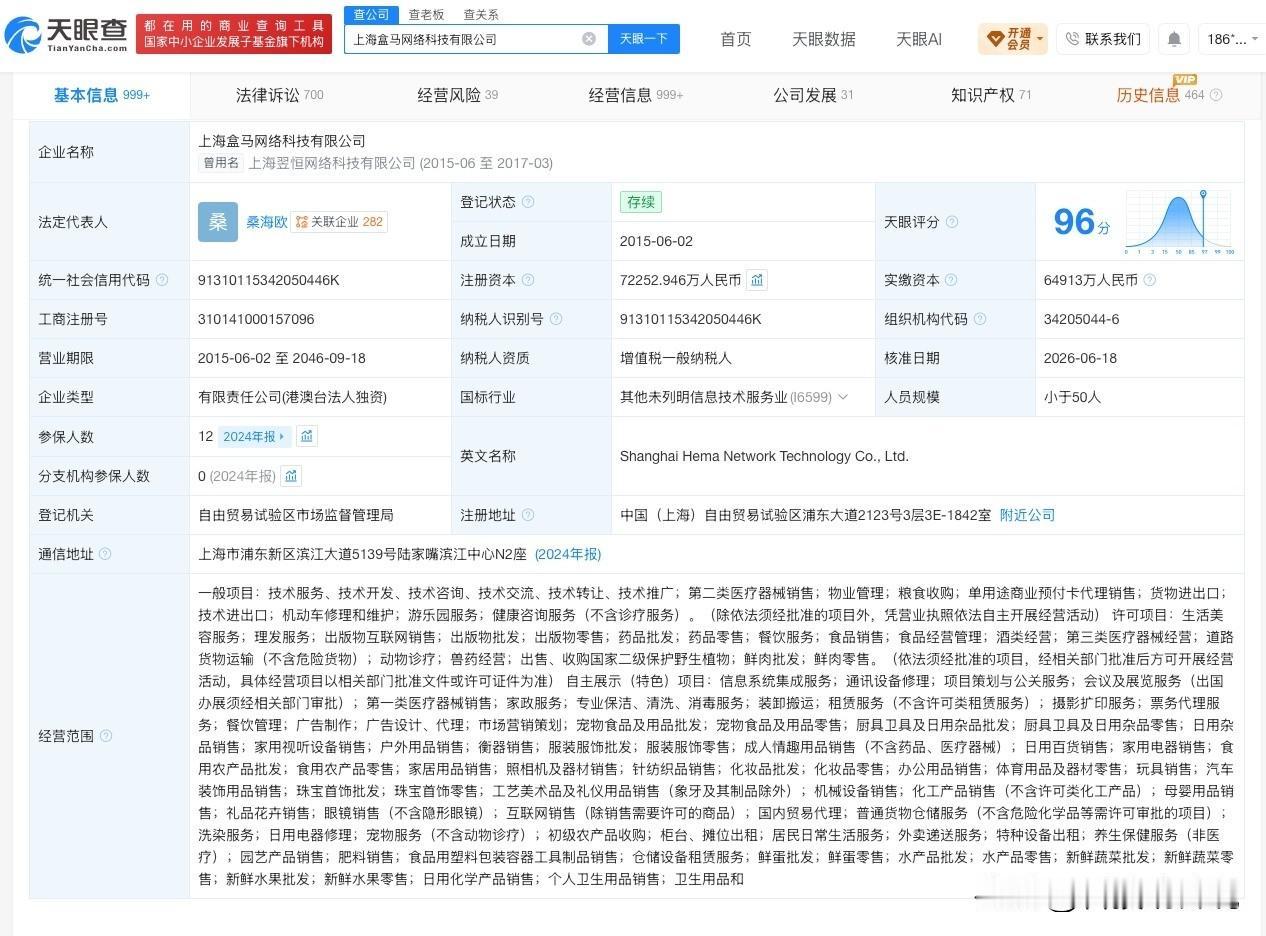Click credit code 91310115342050446K under 统一社会信用代码
Image resolution: width=1266 pixels, height=936 pixels.
point(269,280)
